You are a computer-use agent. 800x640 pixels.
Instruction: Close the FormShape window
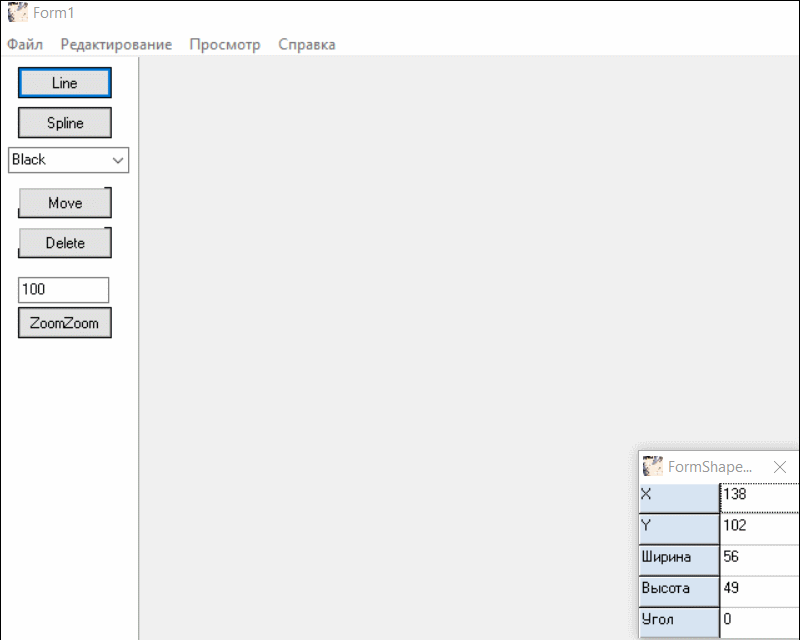(780, 466)
